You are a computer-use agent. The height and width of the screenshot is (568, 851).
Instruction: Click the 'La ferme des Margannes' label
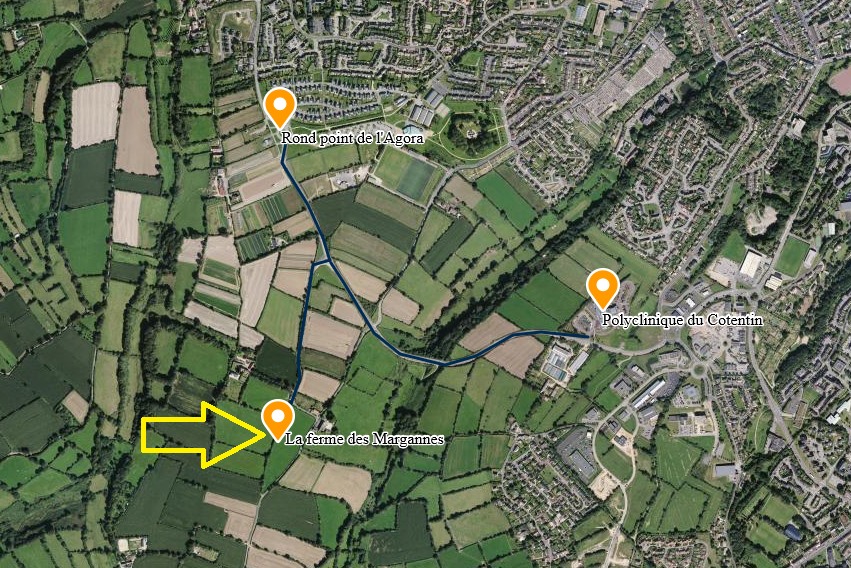coord(364,438)
